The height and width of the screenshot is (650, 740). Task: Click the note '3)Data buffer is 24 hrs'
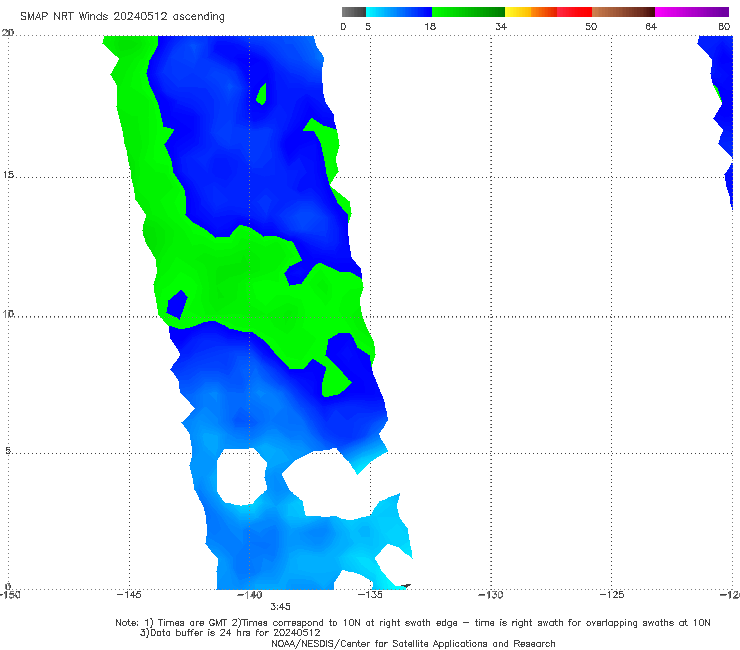(230, 633)
